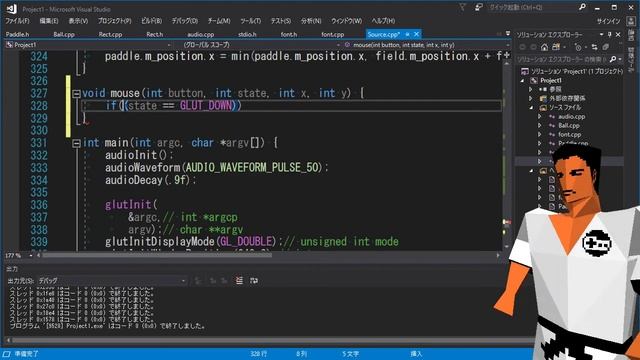Viewport: 640px width, 360px height.
Task: Collapse the ソース ファイル folder
Action: coord(531,107)
